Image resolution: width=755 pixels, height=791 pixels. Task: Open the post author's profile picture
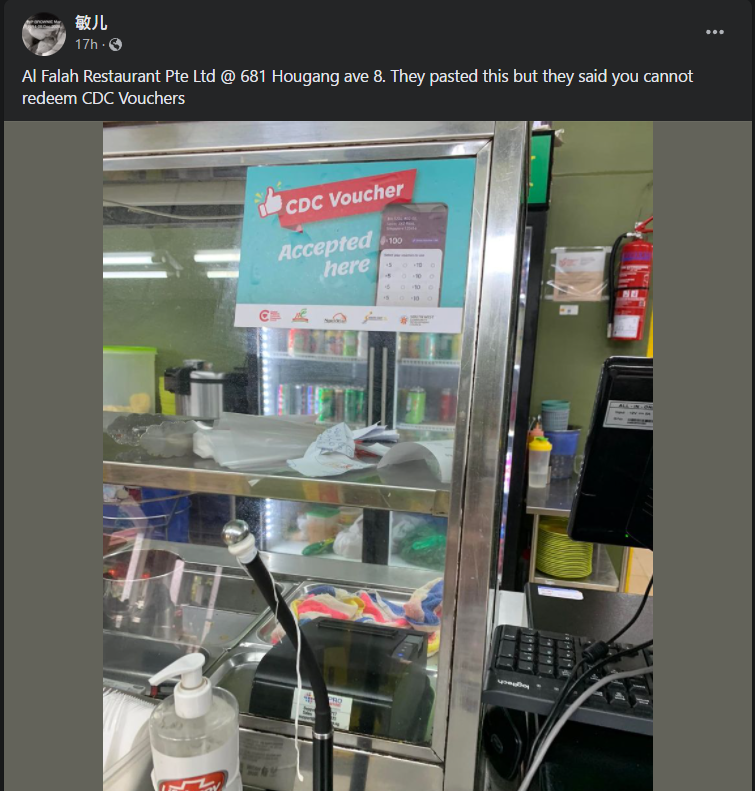44,34
